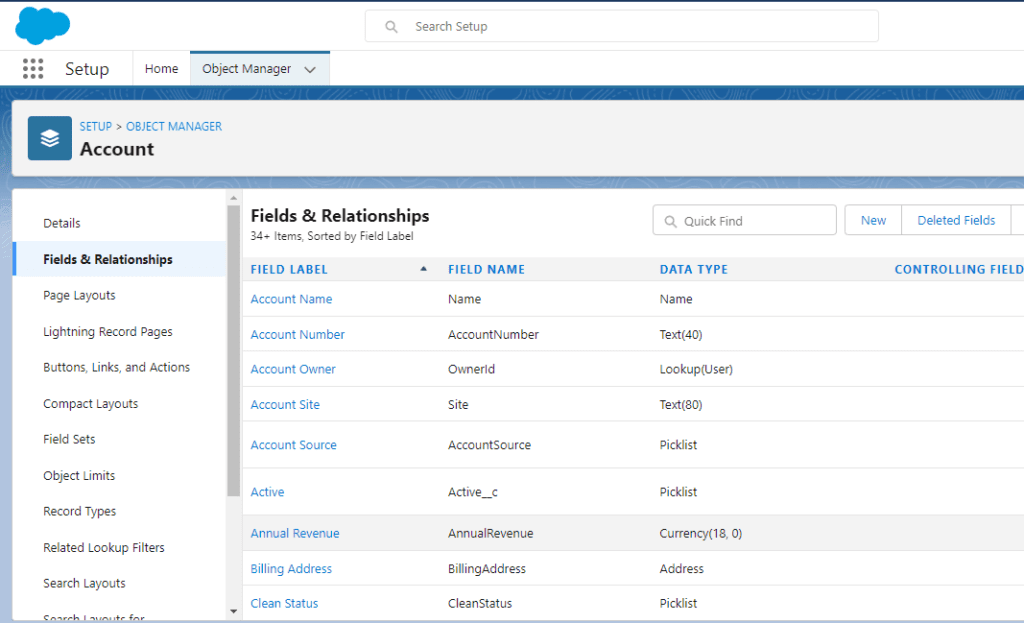Go to Related Lookup Filters

pyautogui.click(x=104, y=548)
